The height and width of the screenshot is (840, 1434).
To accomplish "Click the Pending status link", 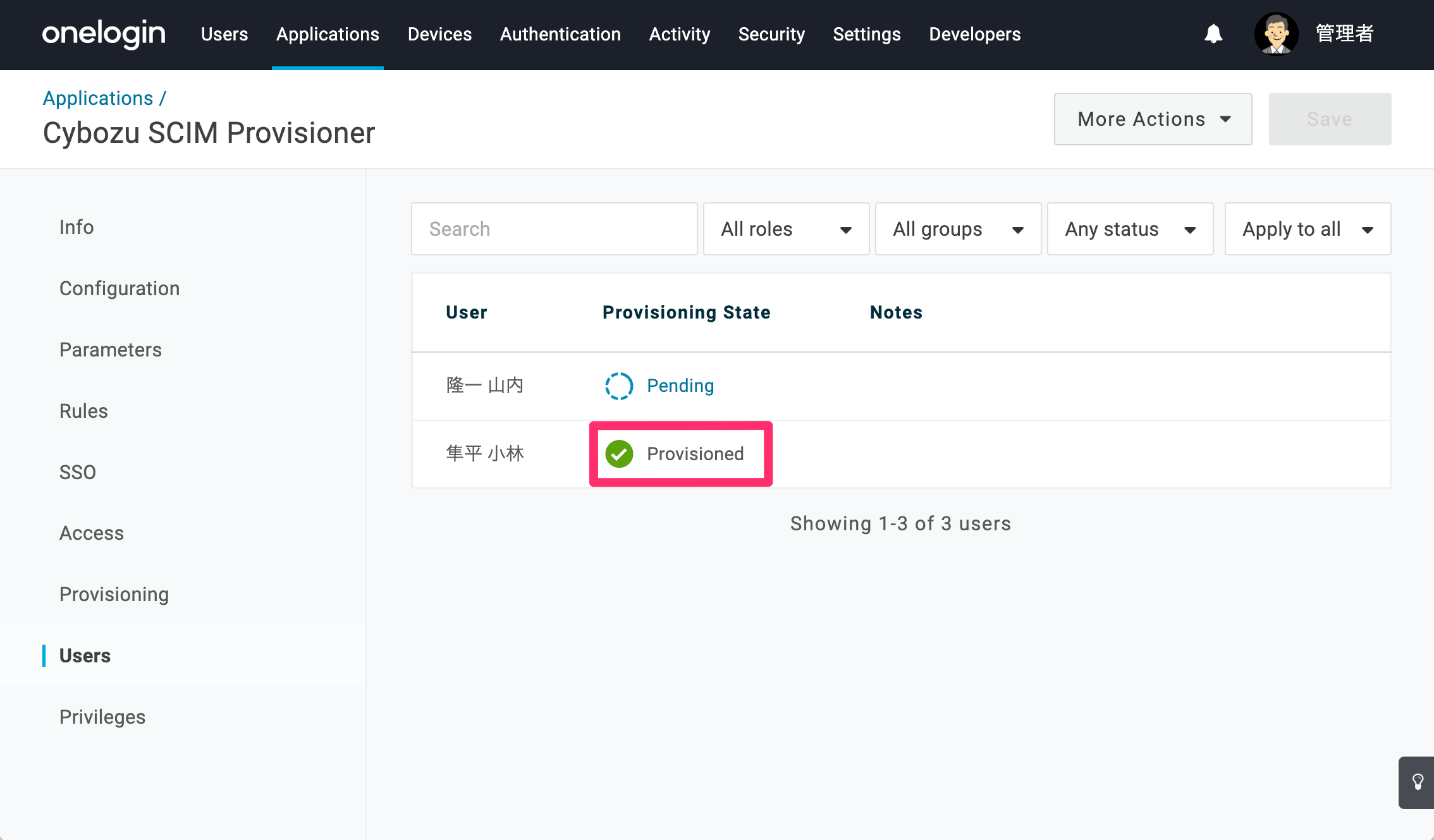I will (x=680, y=386).
